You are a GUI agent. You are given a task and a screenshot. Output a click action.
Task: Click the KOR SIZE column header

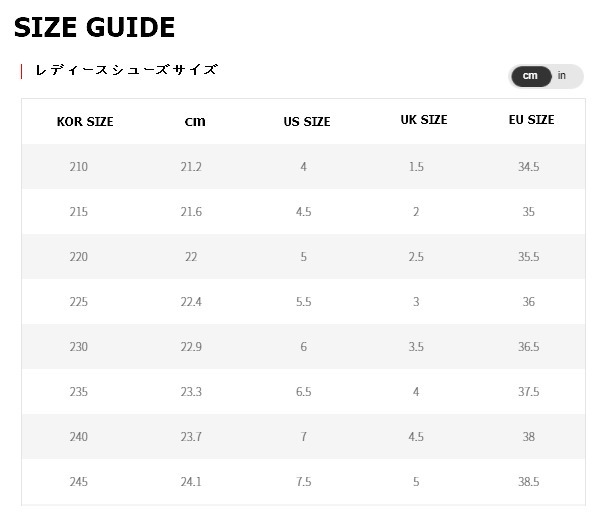coord(85,121)
